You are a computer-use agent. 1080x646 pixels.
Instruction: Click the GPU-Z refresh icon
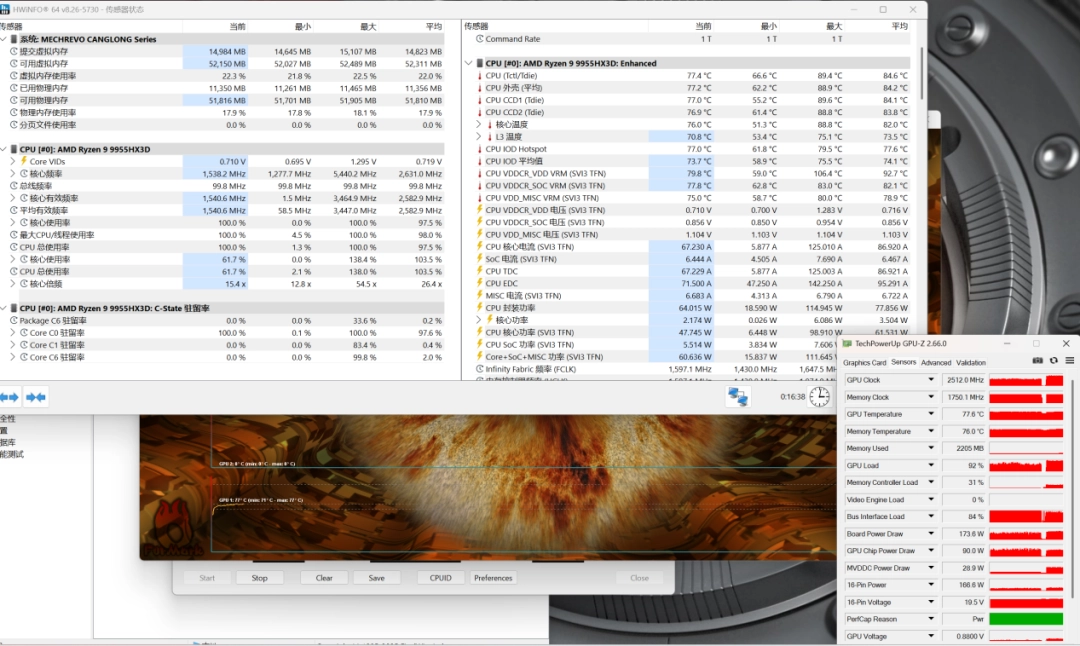point(1053,361)
